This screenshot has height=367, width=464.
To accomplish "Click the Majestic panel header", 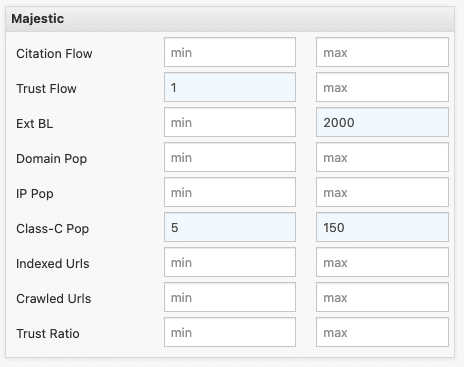I will point(230,19).
